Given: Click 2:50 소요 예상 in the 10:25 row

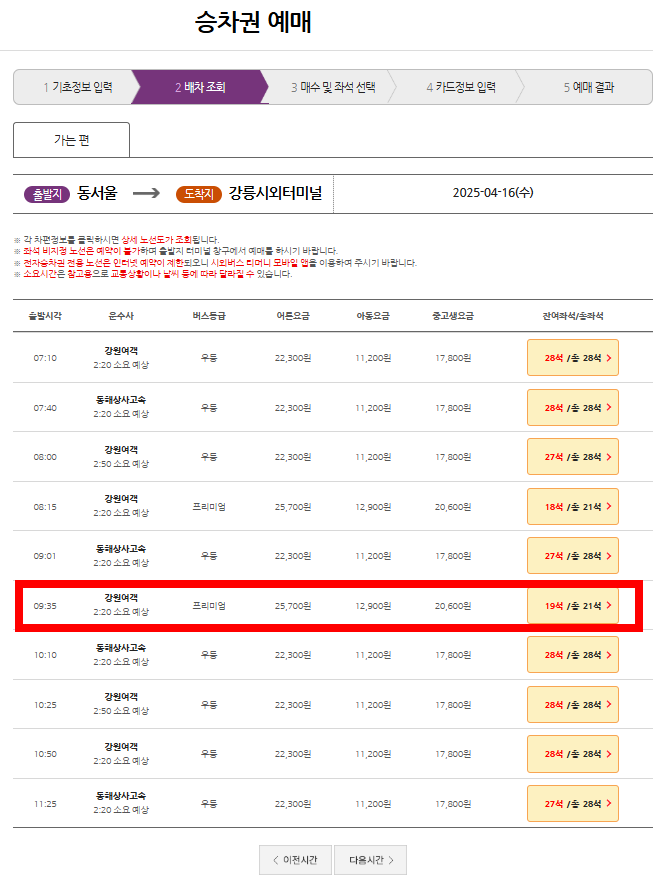Looking at the screenshot, I should coord(121,711).
